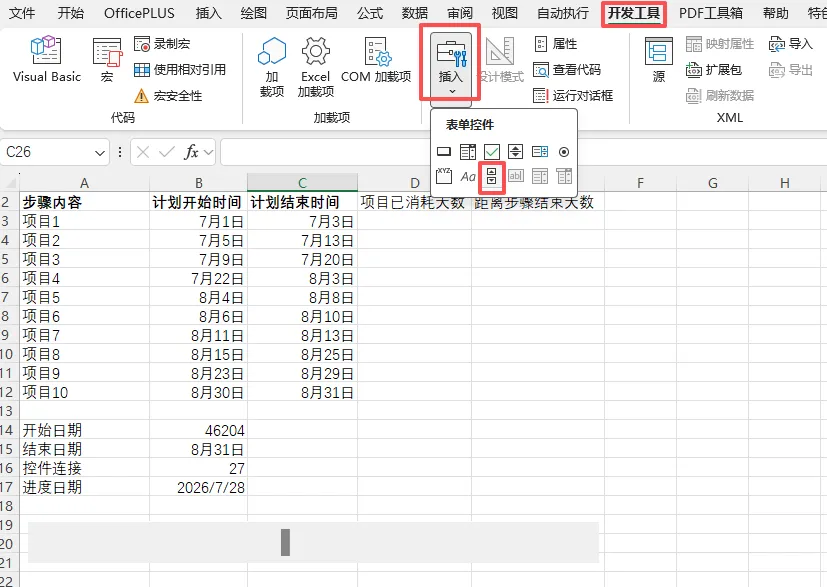Open the Visual Basic editor
This screenshot has width=827, height=587.
tap(46, 59)
